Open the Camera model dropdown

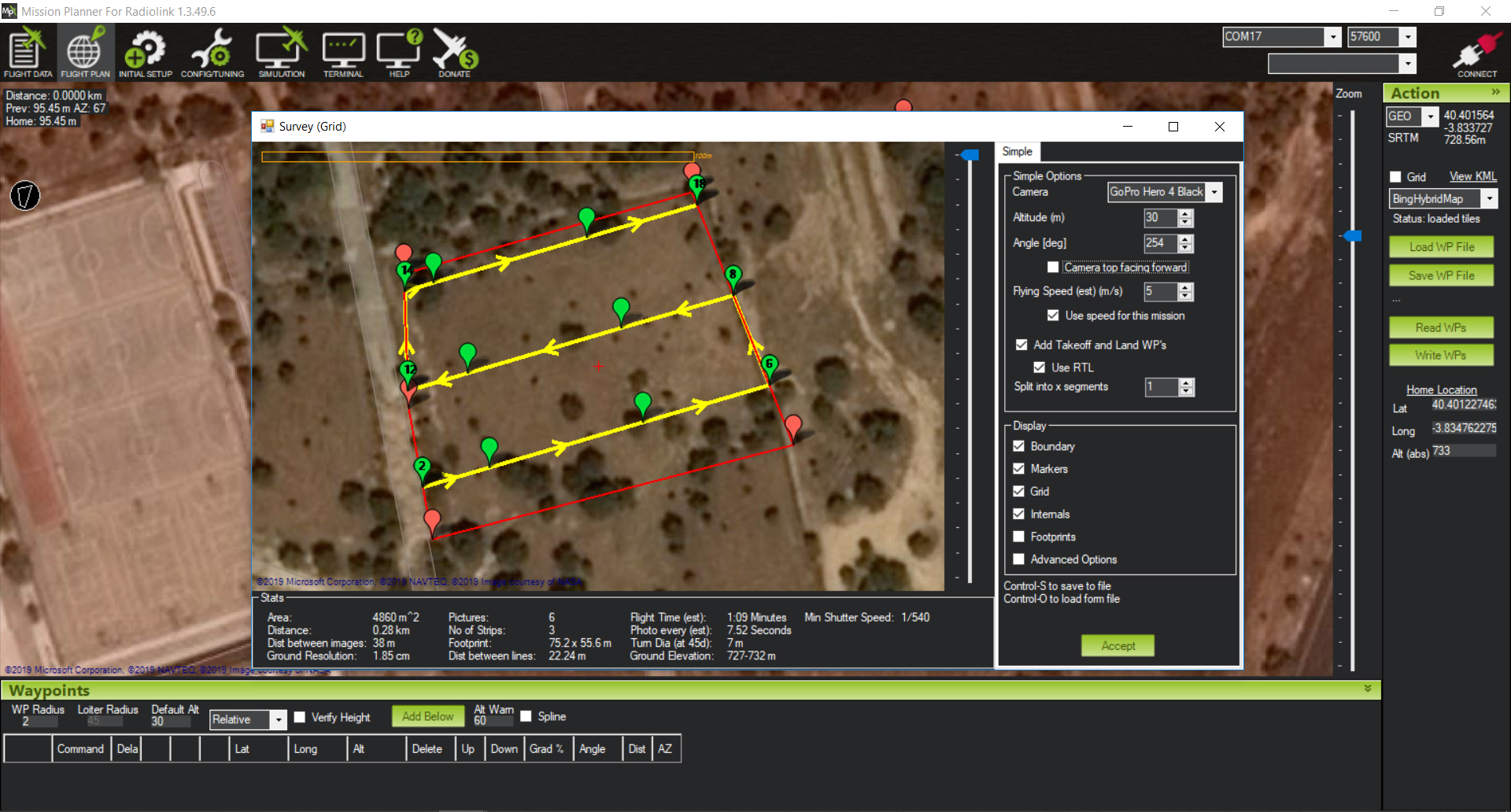1214,192
